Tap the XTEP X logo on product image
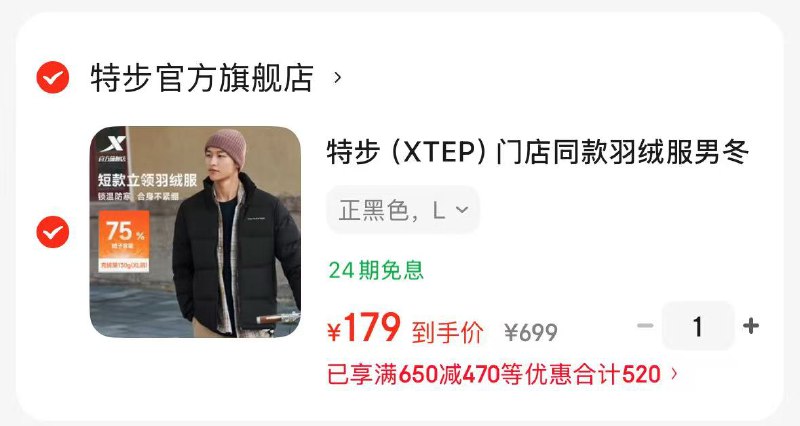The width and height of the screenshot is (800, 426). click(x=112, y=143)
